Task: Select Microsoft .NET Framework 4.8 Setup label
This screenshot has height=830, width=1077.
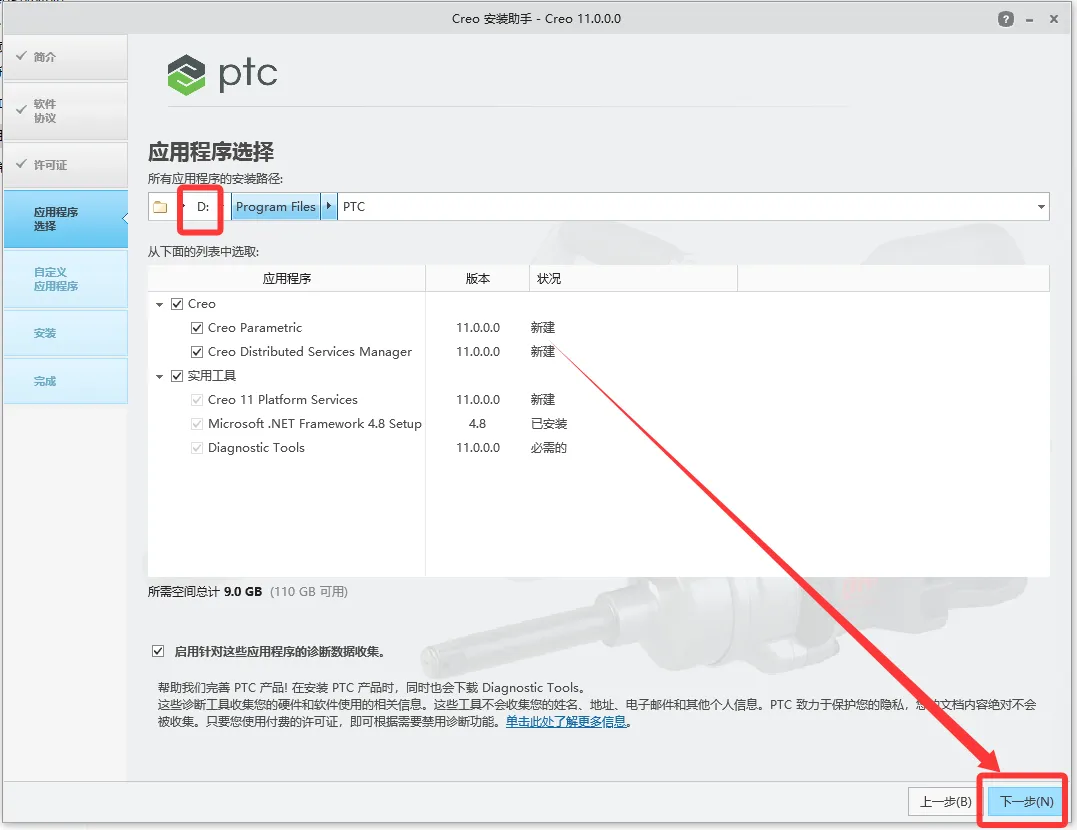Action: [x=315, y=424]
